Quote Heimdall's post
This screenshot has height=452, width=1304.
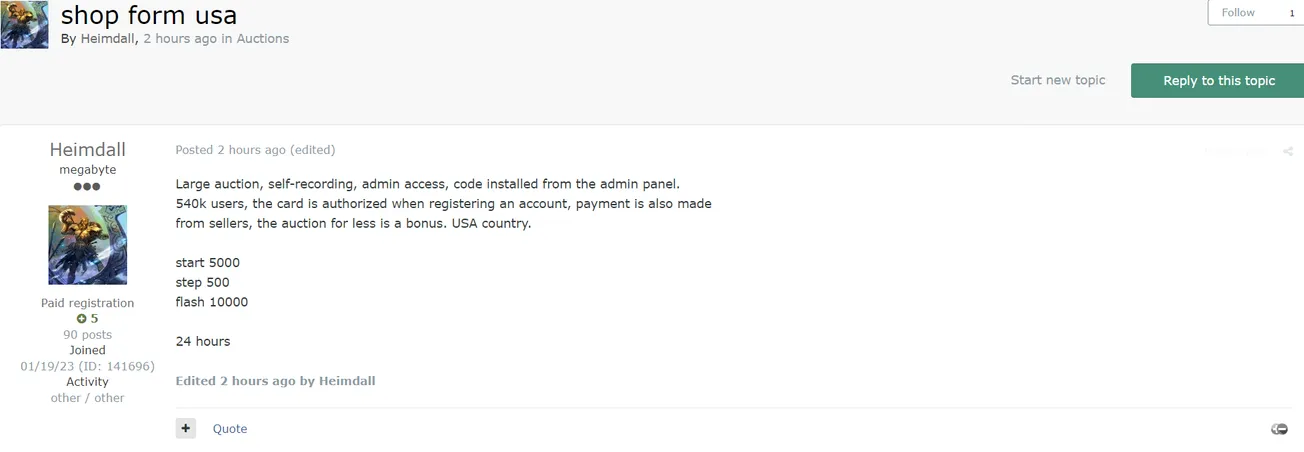tap(230, 429)
